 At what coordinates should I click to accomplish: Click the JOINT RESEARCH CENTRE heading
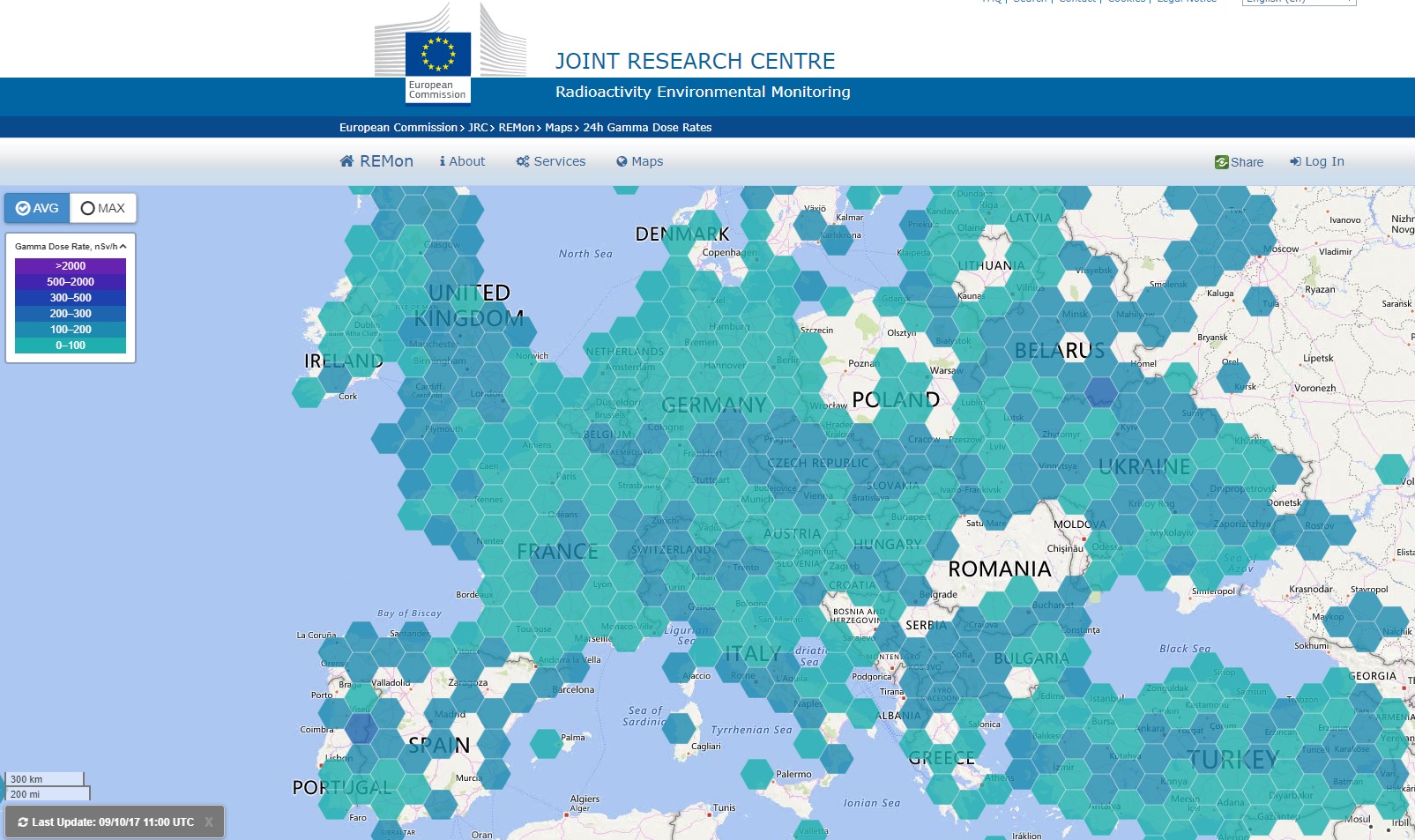point(695,61)
